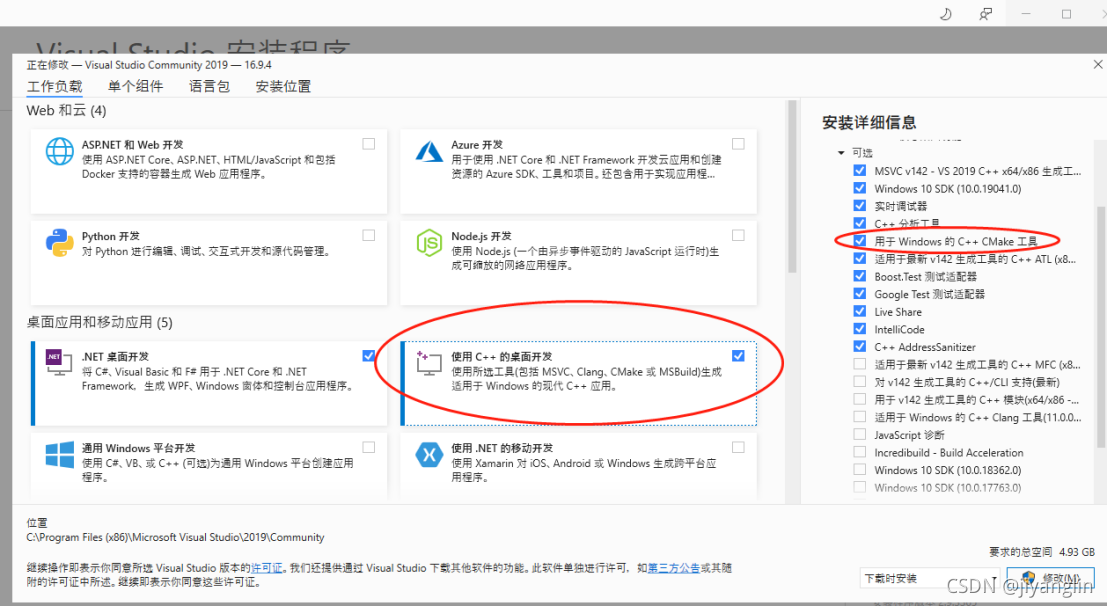Switch to the 单个组件 tab
The image size is (1108, 607).
(x=135, y=86)
